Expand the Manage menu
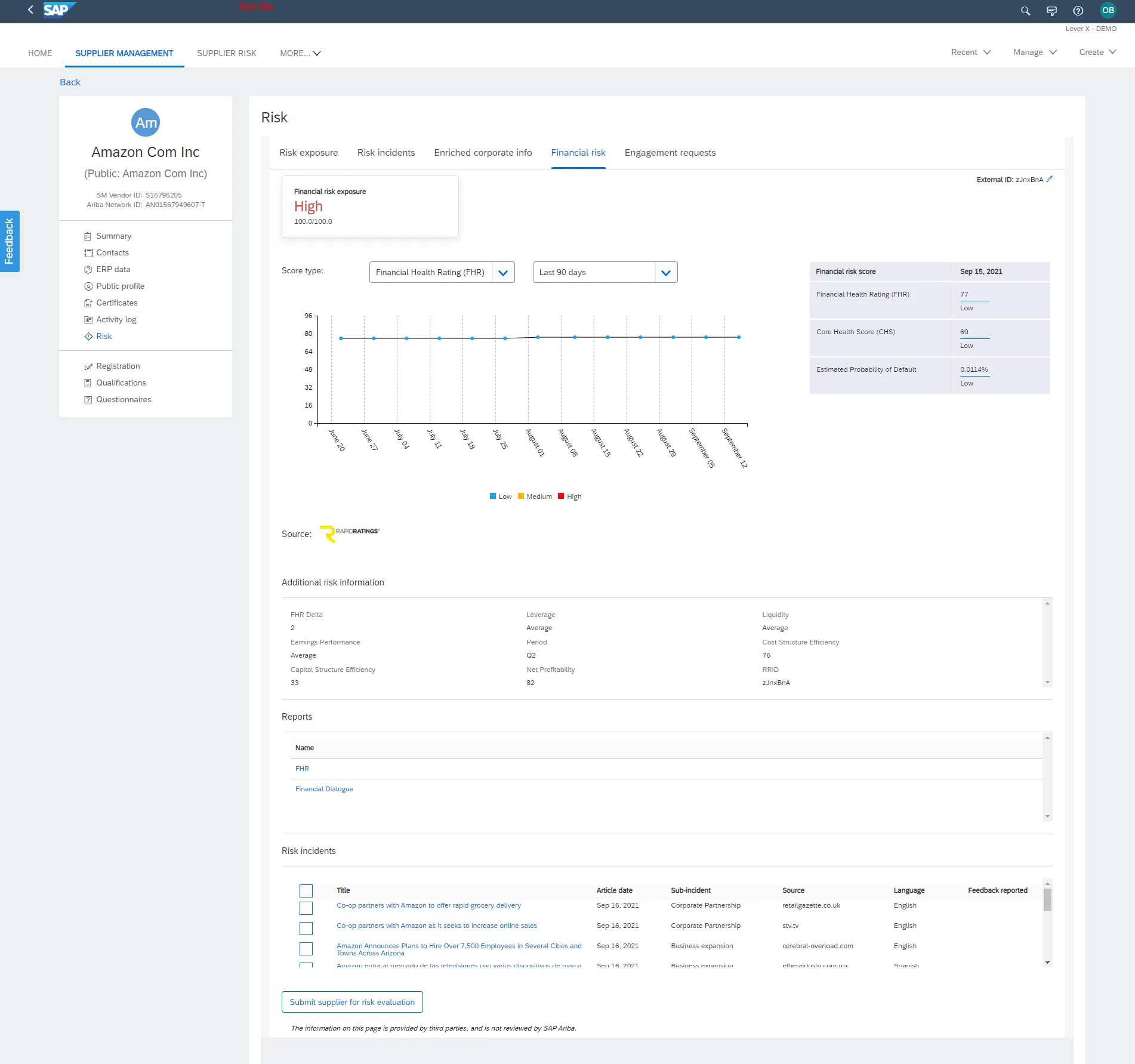Image resolution: width=1135 pixels, height=1064 pixels. [1035, 53]
